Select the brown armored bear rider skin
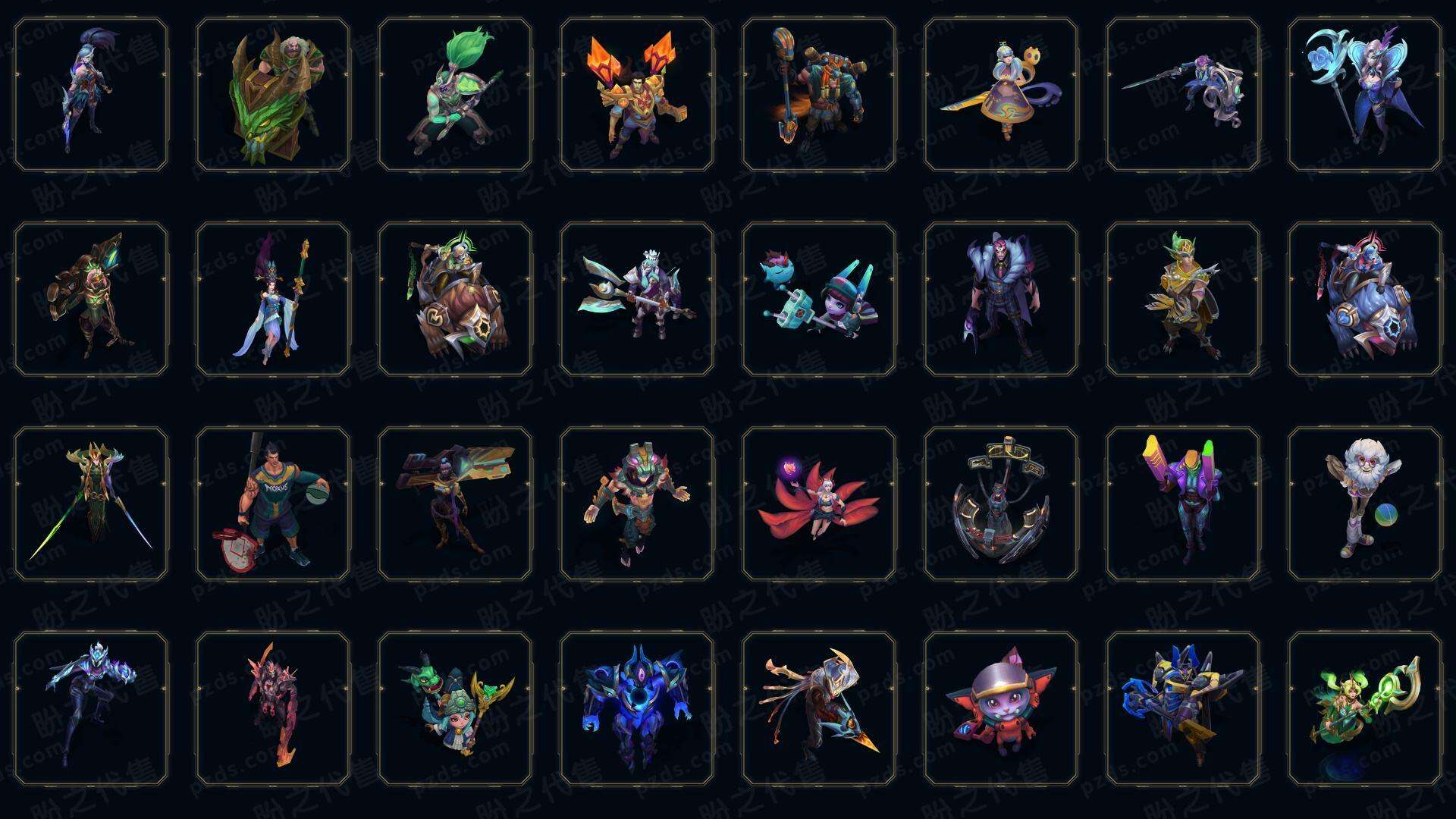 (455, 299)
